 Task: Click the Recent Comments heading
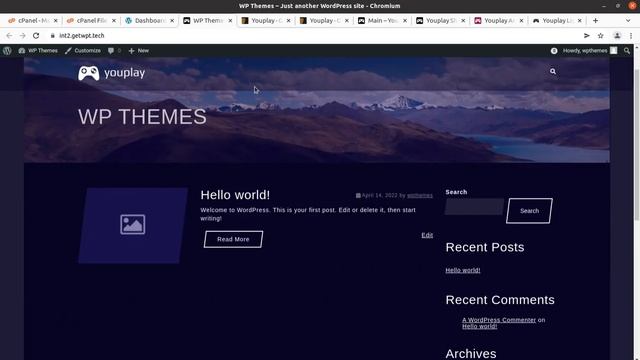click(x=500, y=300)
